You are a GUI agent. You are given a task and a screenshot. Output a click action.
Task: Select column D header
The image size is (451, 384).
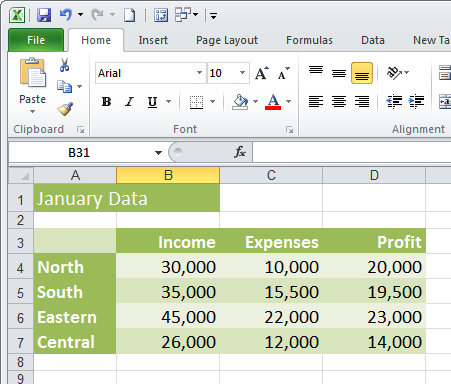tap(374, 175)
